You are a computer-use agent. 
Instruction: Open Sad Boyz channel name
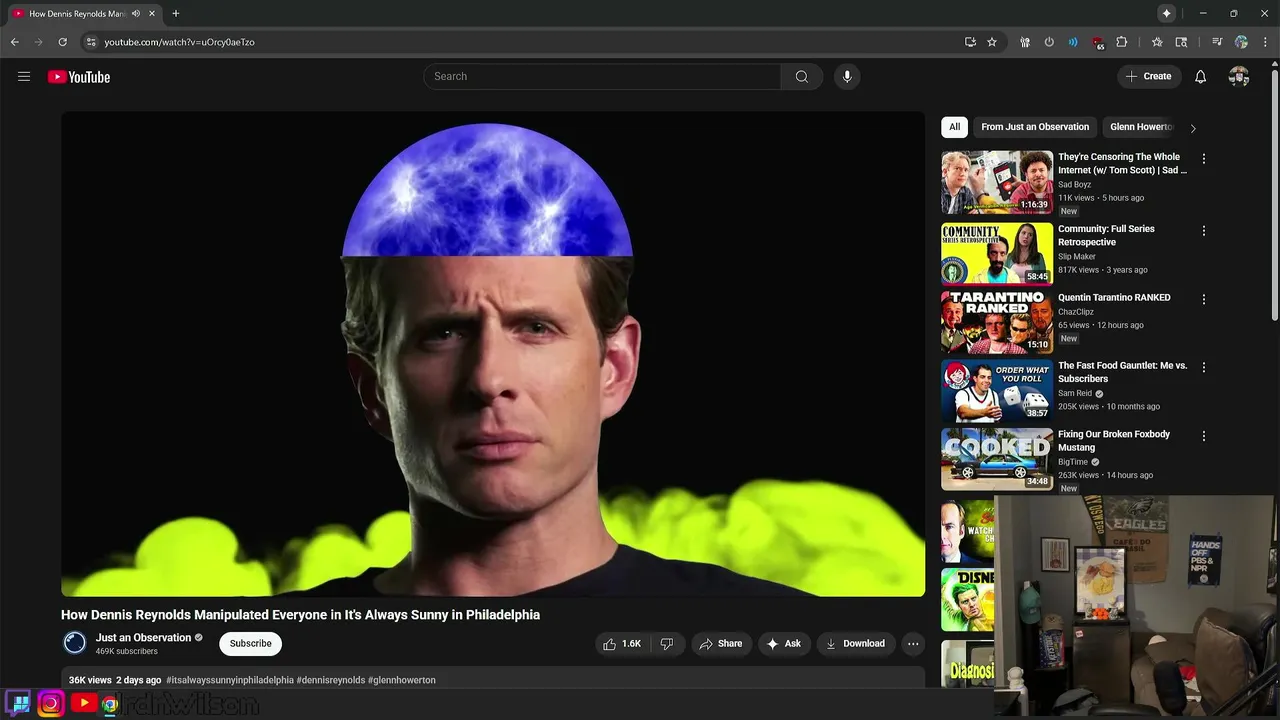[1074, 185]
